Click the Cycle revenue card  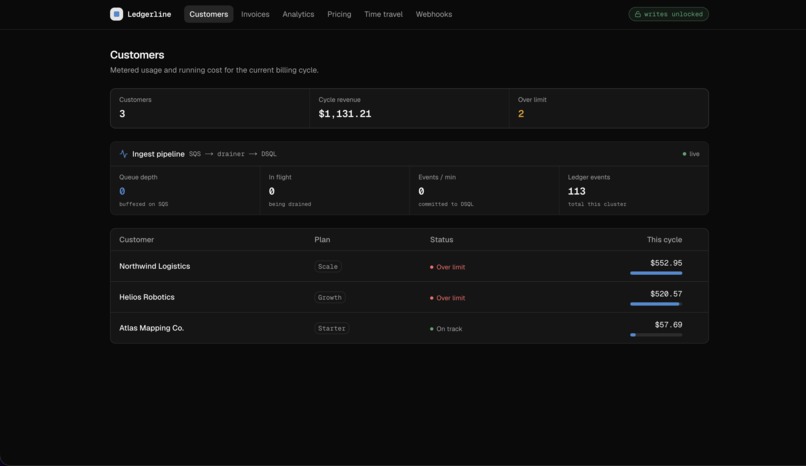pyautogui.click(x=409, y=108)
